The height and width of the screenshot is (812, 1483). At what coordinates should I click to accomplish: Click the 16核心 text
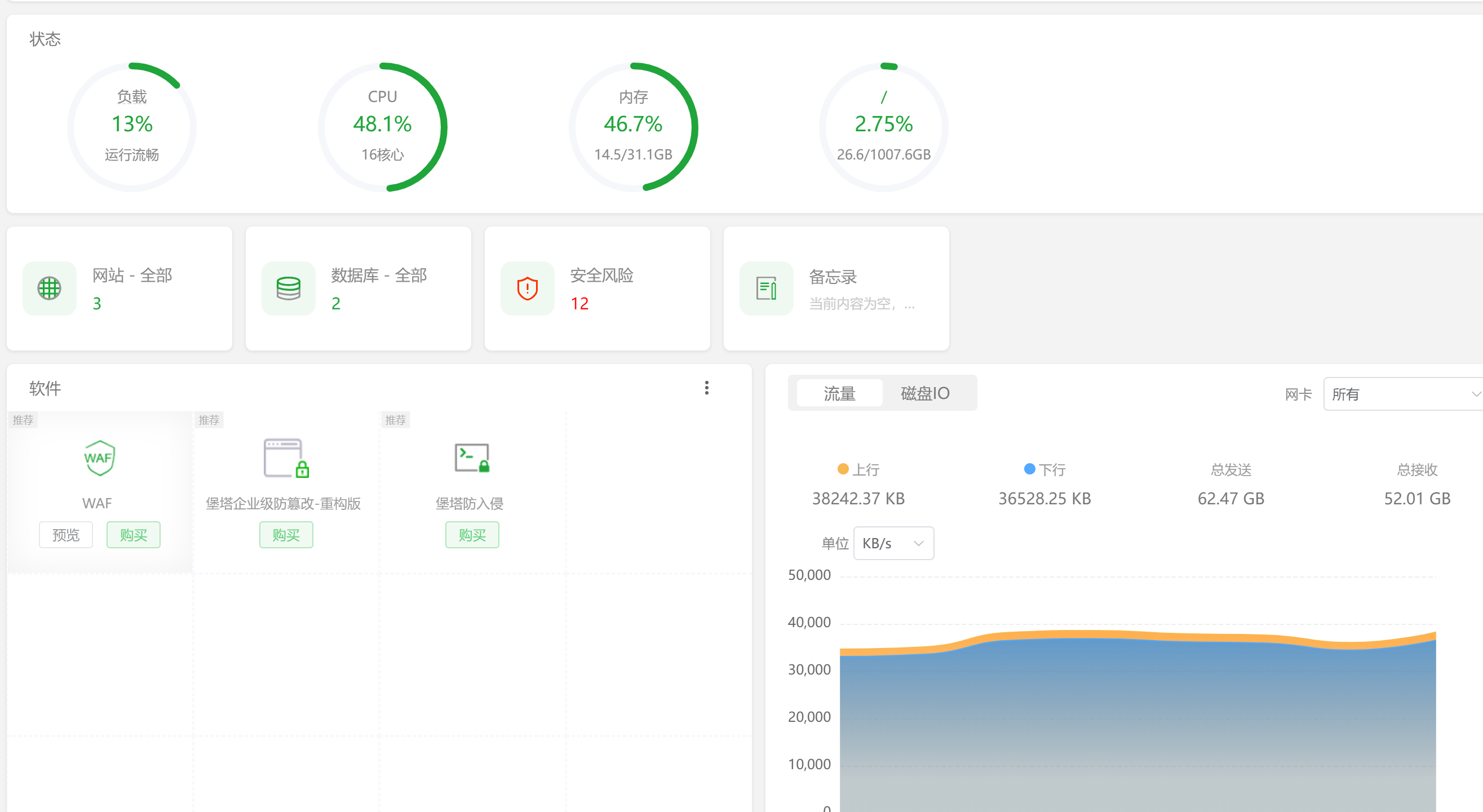383,154
